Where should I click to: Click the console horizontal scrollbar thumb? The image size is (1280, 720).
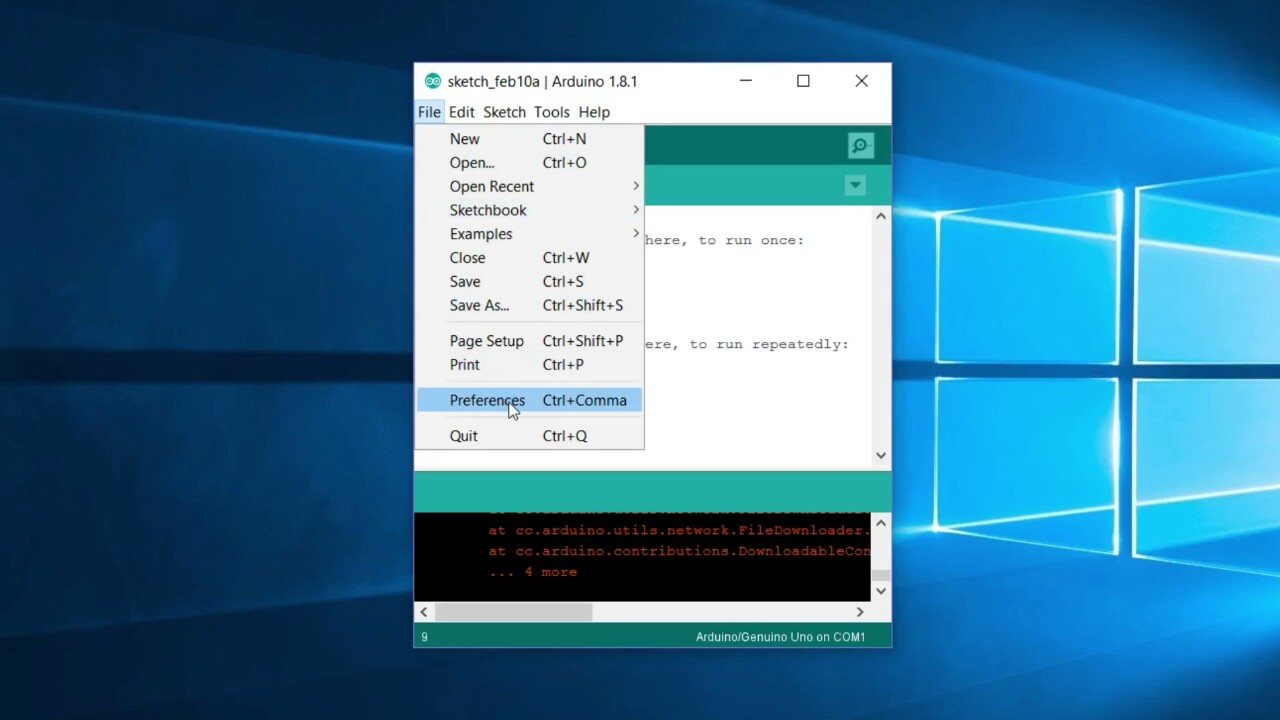click(x=513, y=612)
